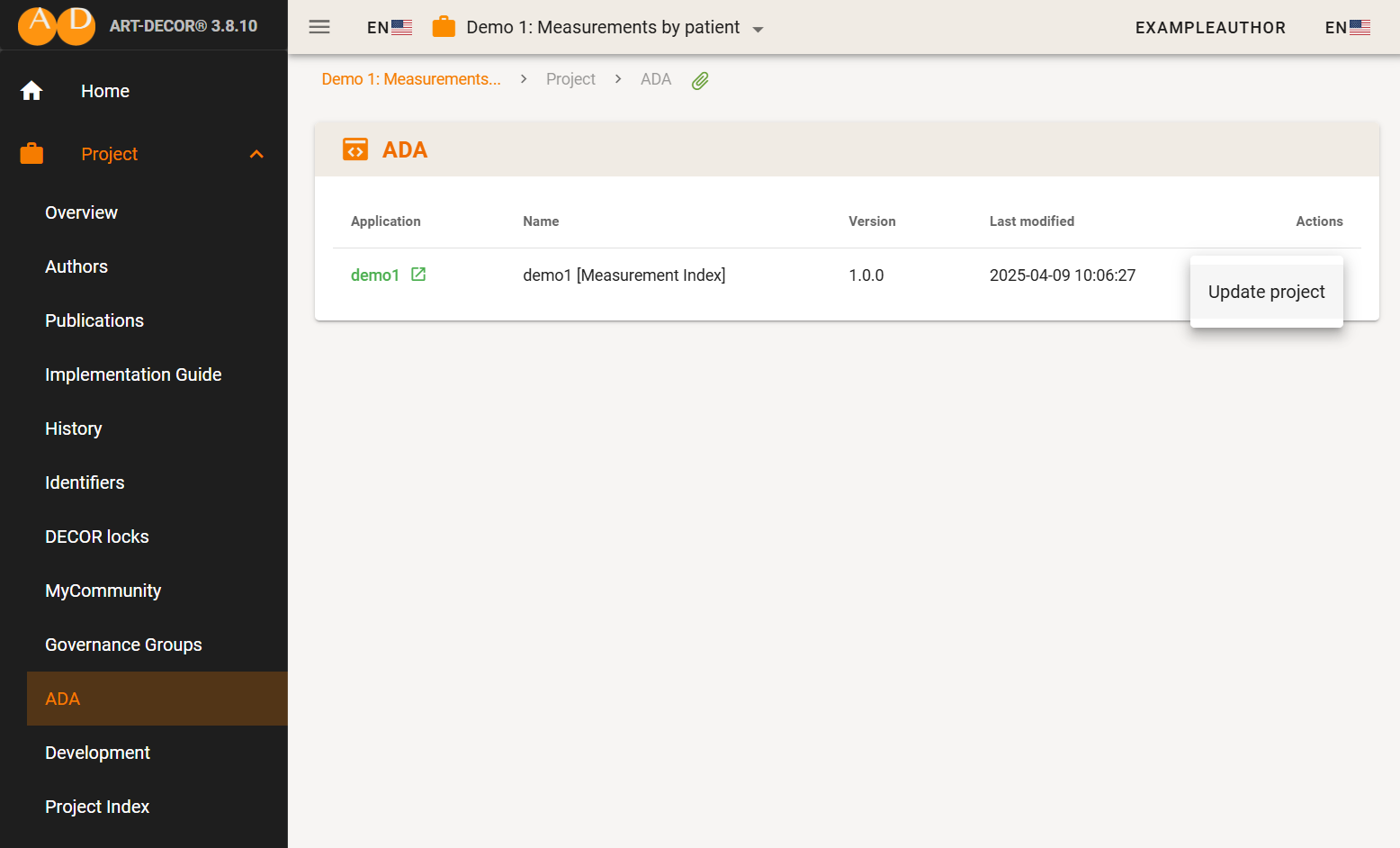Select Update project menu entry
1400x848 pixels.
[1266, 292]
